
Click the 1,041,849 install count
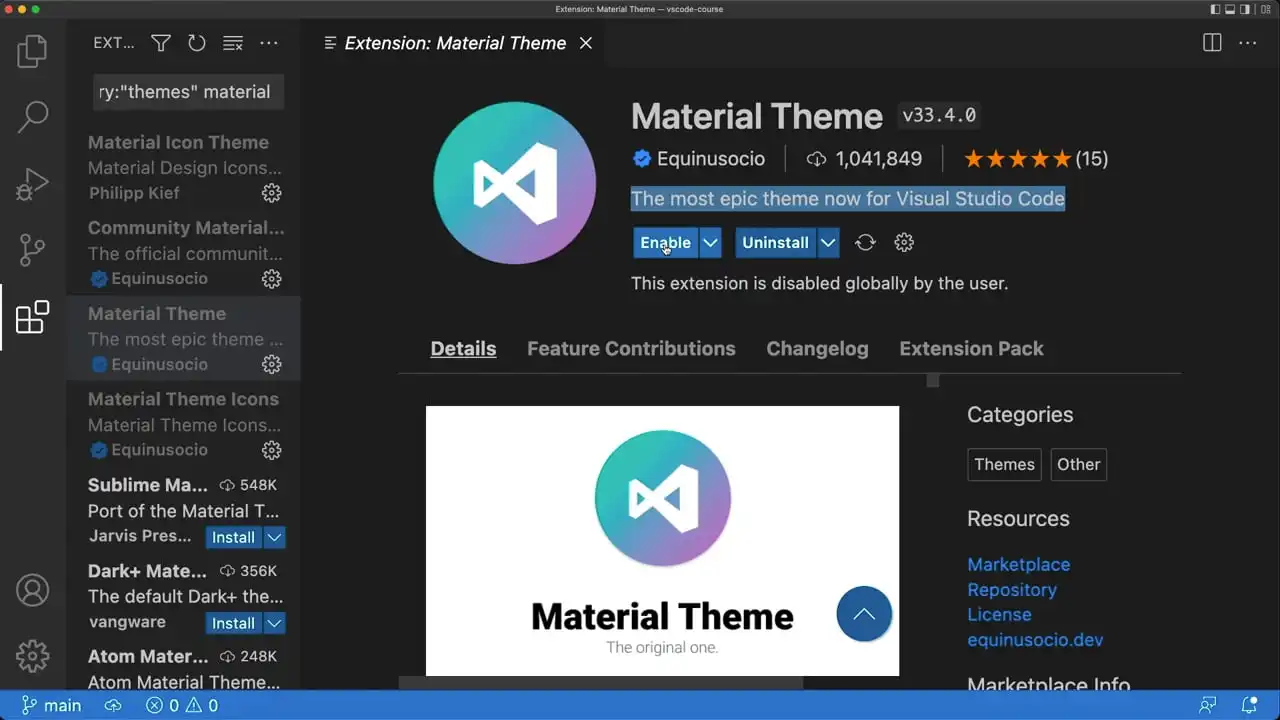865,159
